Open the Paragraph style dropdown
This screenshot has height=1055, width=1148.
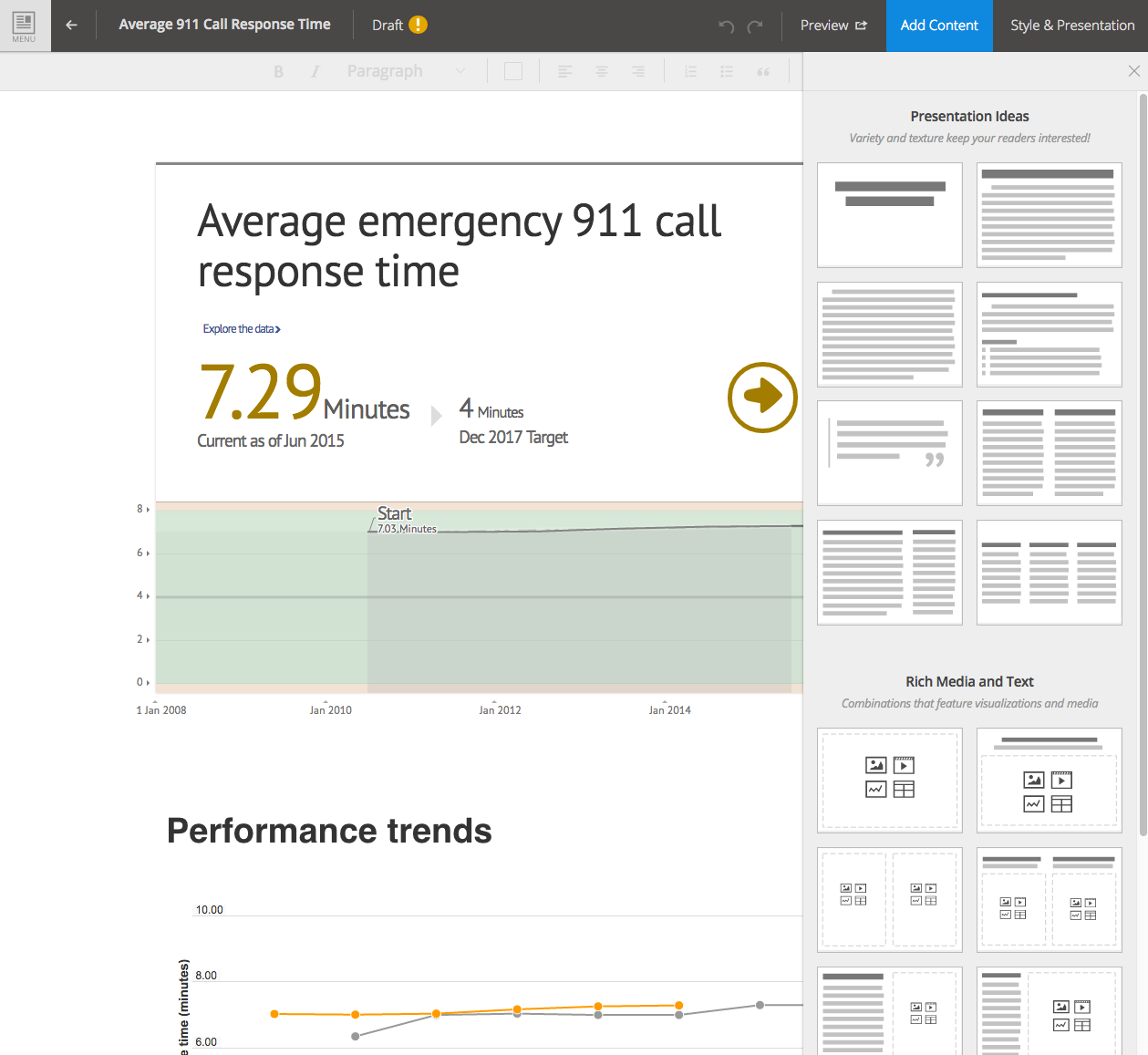(406, 71)
